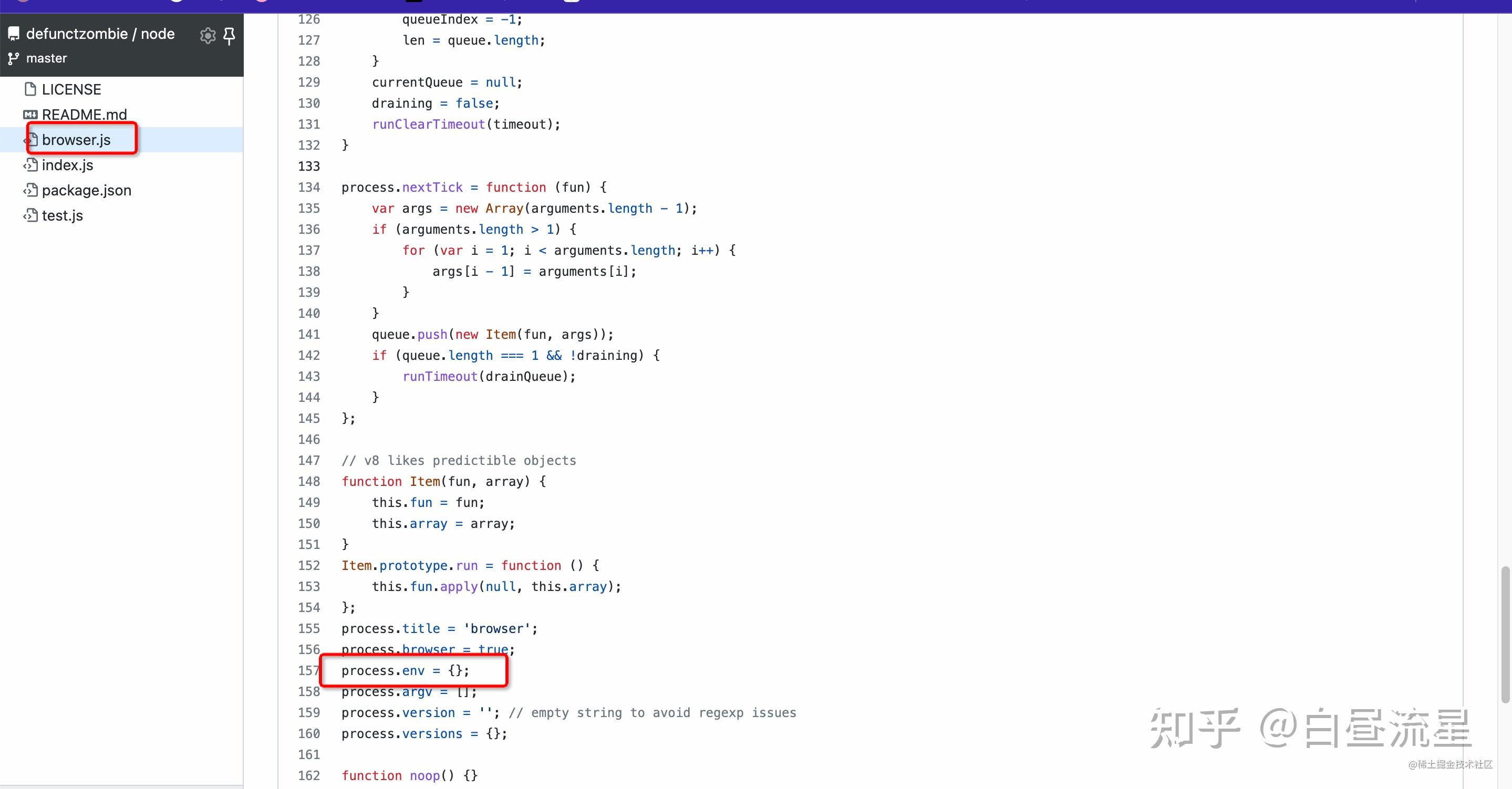The image size is (1512, 789).
Task: Click the LICENSE file name
Action: [71, 89]
